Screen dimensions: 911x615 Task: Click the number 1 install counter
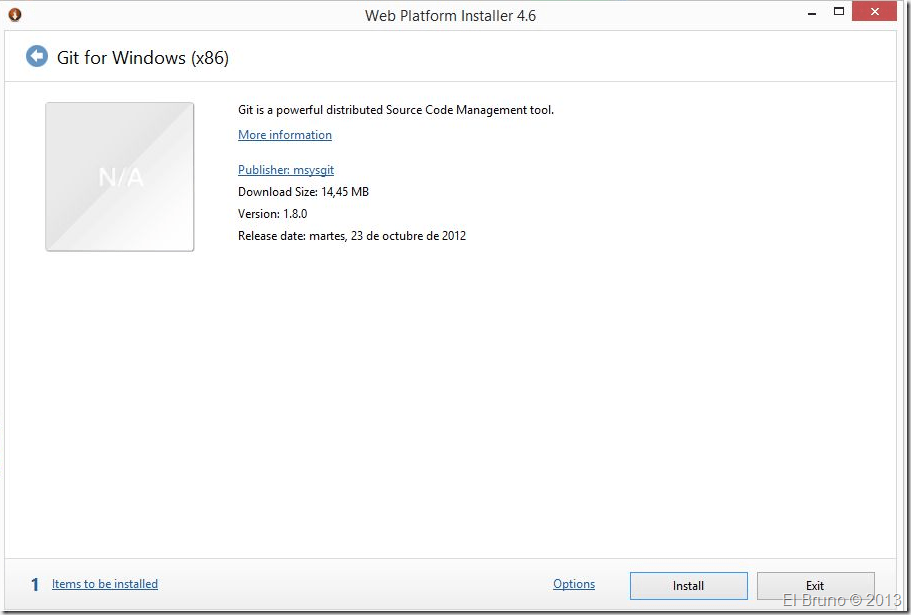coord(35,585)
